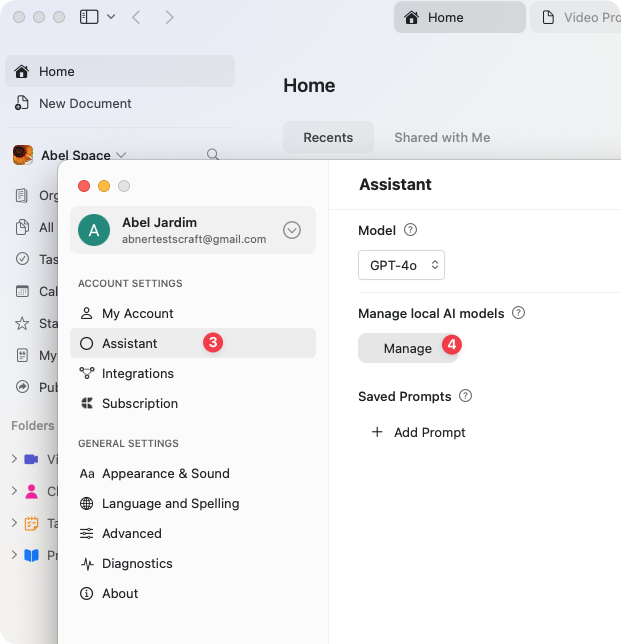The height and width of the screenshot is (644, 621).
Task: Click the Integrations nodes icon
Action: pyautogui.click(x=87, y=373)
